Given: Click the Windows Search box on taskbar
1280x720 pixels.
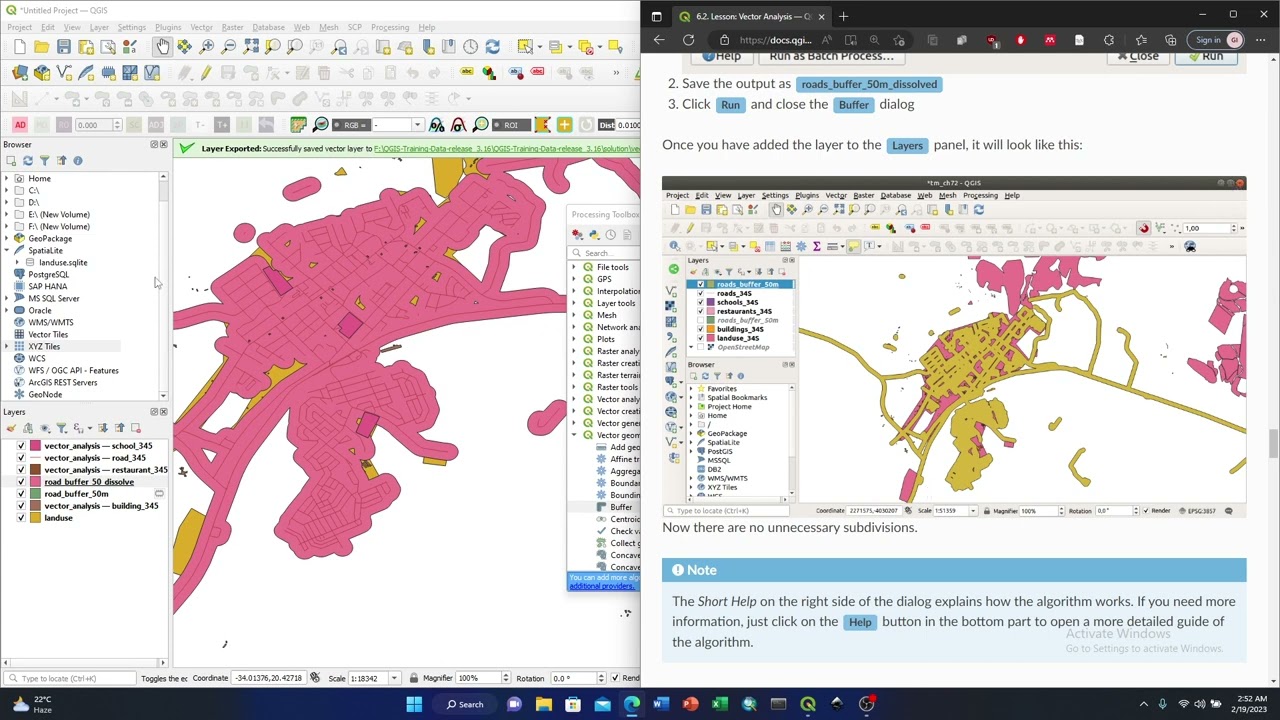Looking at the screenshot, I should click(465, 704).
